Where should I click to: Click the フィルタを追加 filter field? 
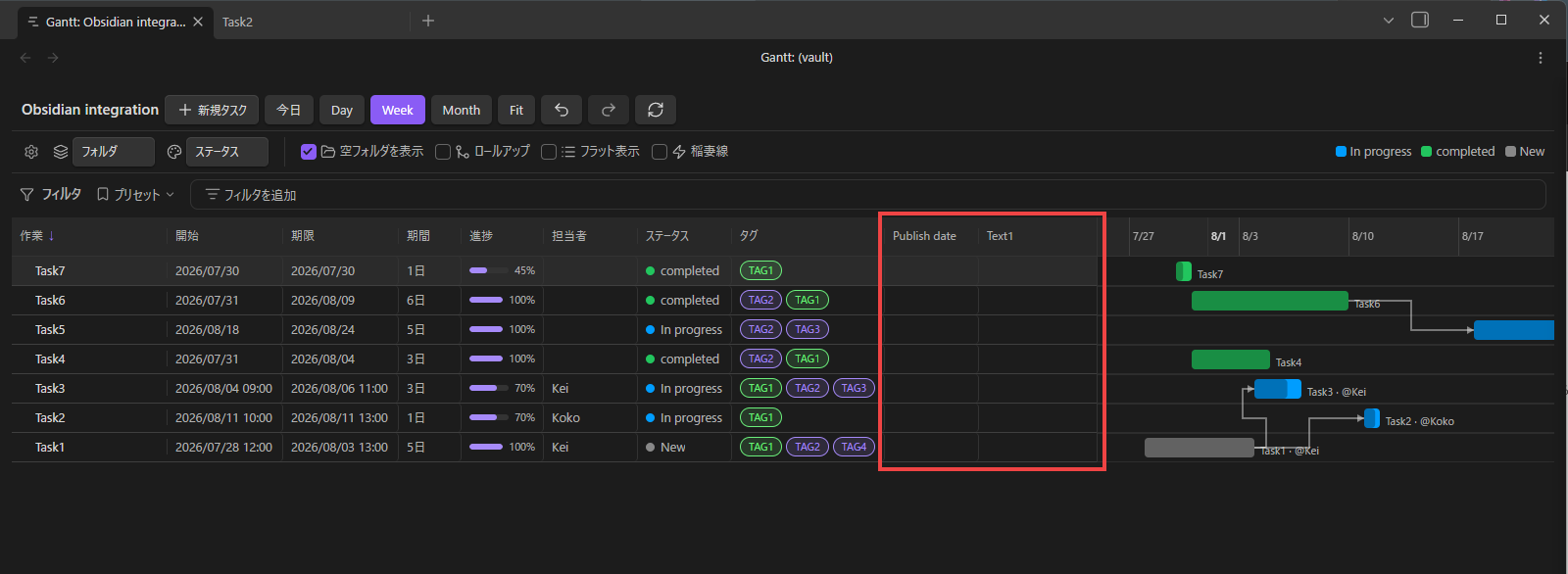click(x=867, y=195)
